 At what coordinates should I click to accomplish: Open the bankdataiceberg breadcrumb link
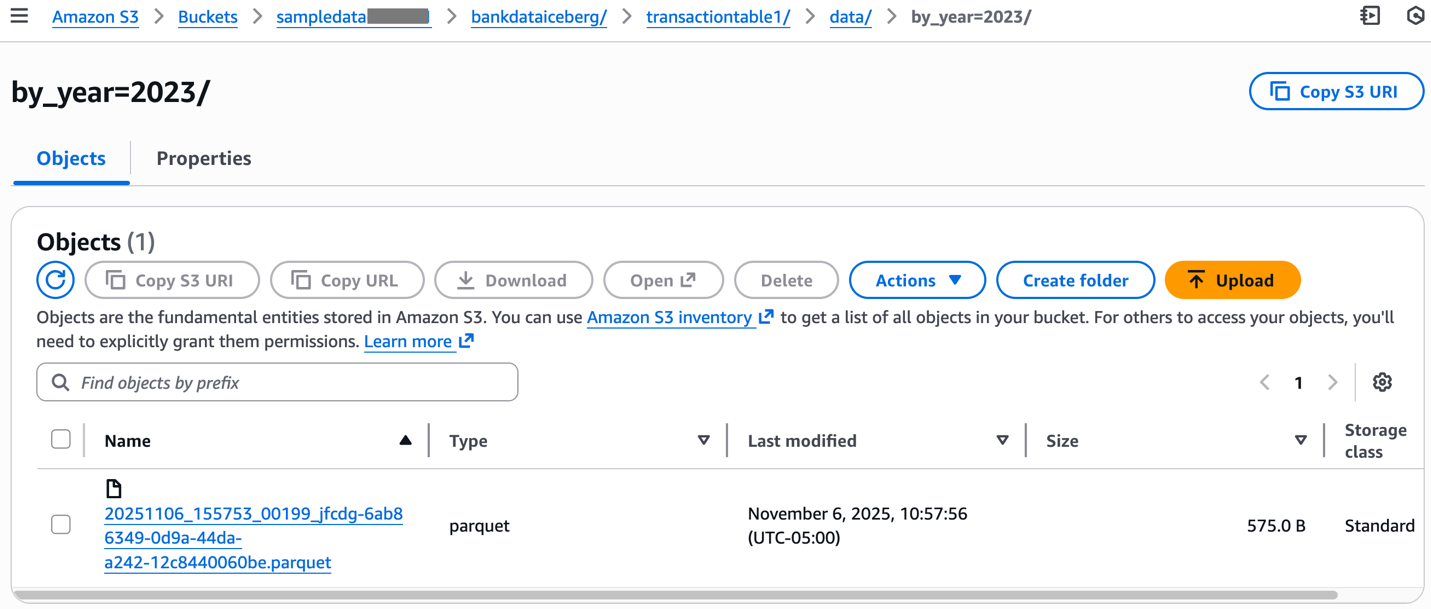click(538, 16)
